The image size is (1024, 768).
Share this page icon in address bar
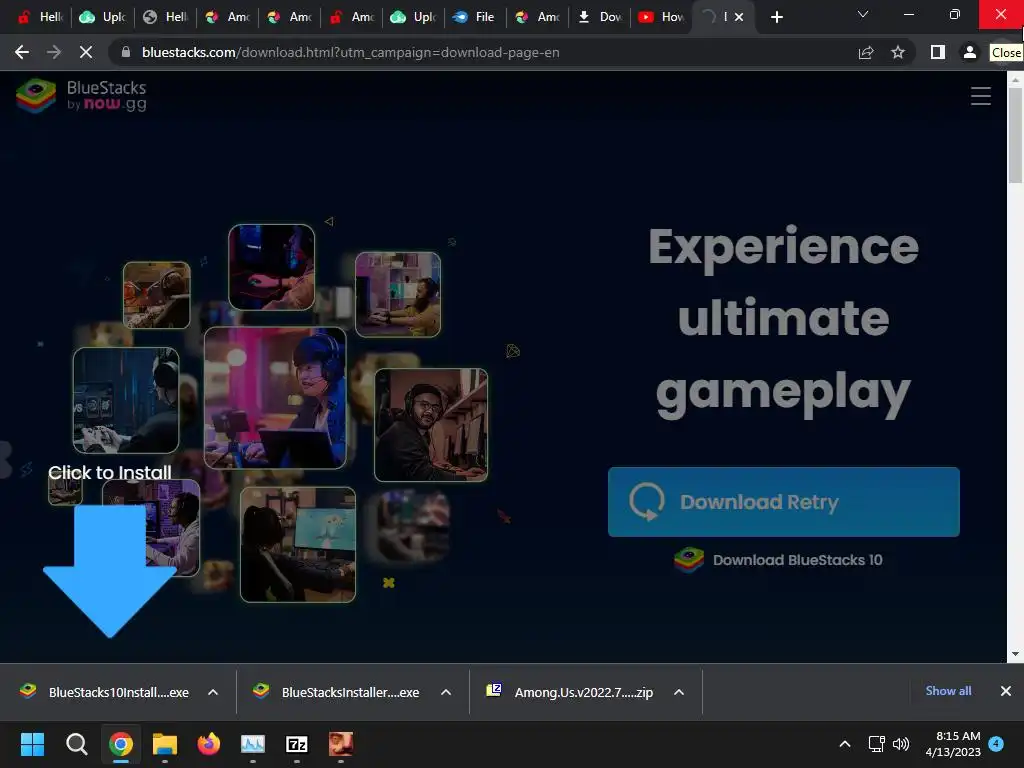(866, 52)
